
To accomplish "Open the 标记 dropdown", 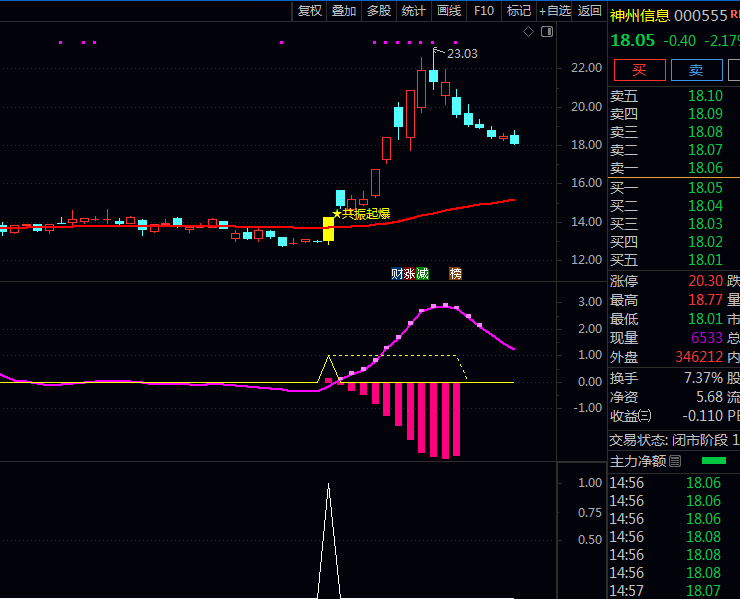I will point(519,10).
